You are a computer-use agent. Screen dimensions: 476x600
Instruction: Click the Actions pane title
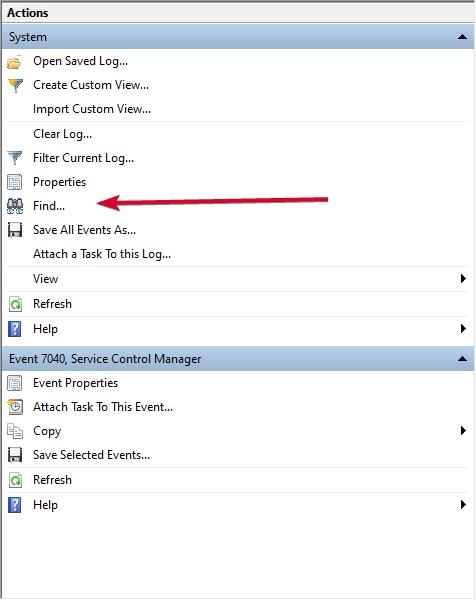click(x=28, y=13)
